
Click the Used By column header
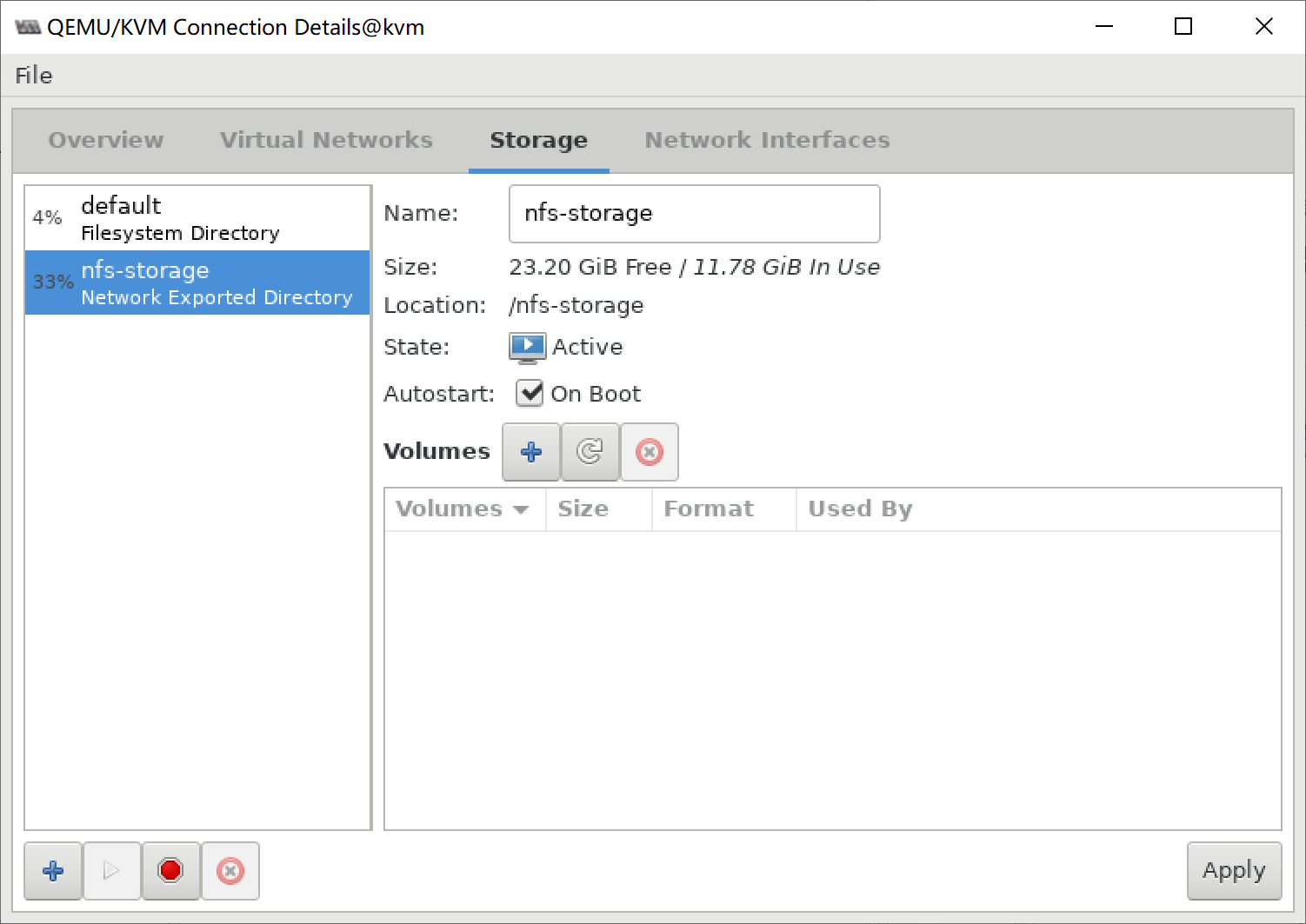pyautogui.click(x=1039, y=509)
